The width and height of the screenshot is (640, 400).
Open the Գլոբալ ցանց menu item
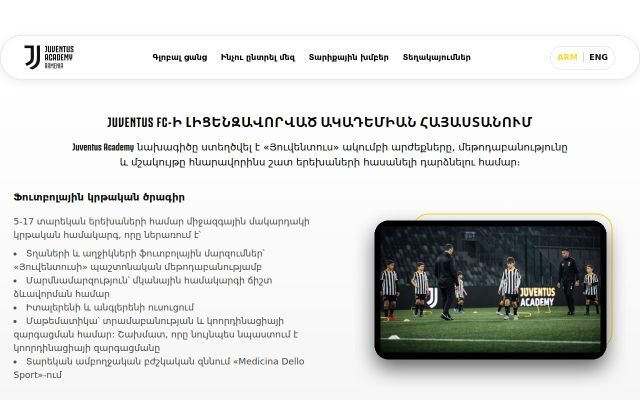(x=180, y=58)
